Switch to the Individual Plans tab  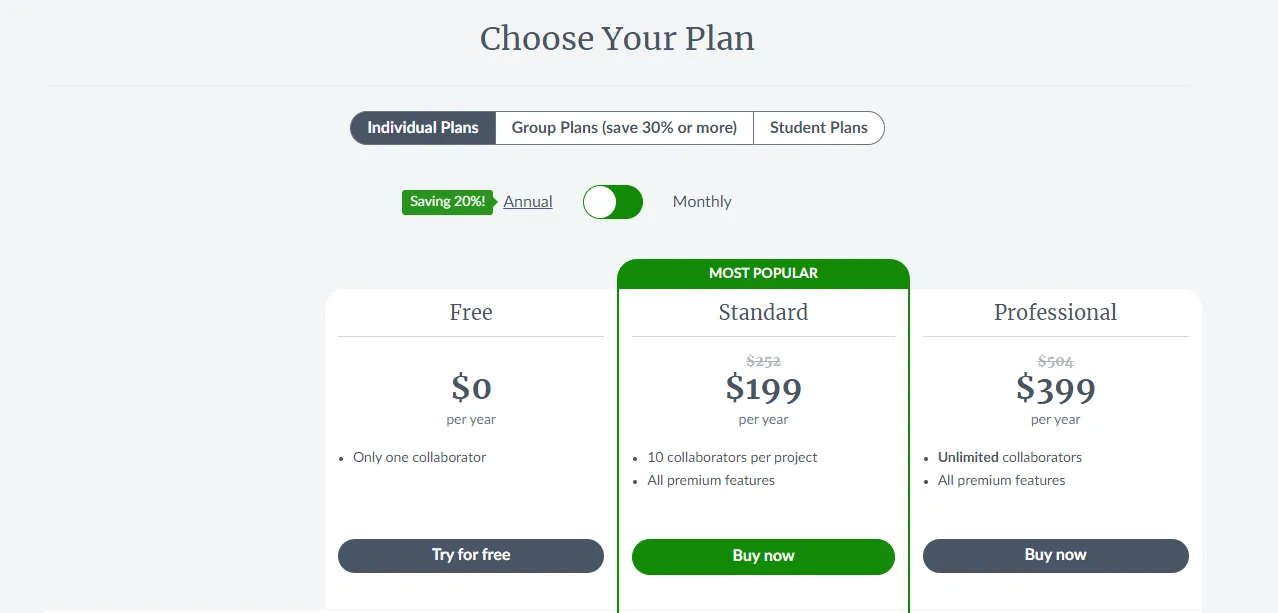(423, 128)
